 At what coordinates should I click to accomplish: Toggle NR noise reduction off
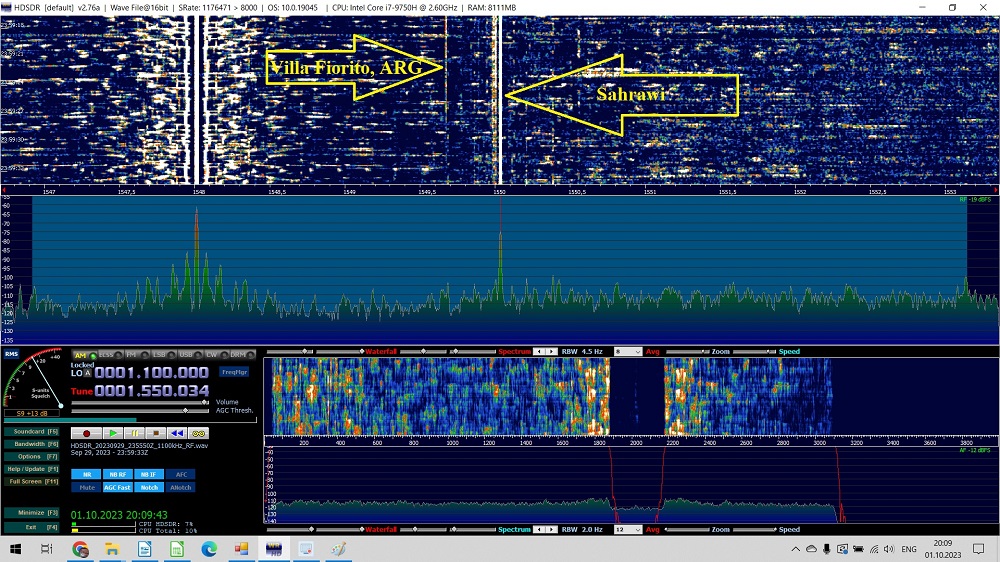(87, 474)
